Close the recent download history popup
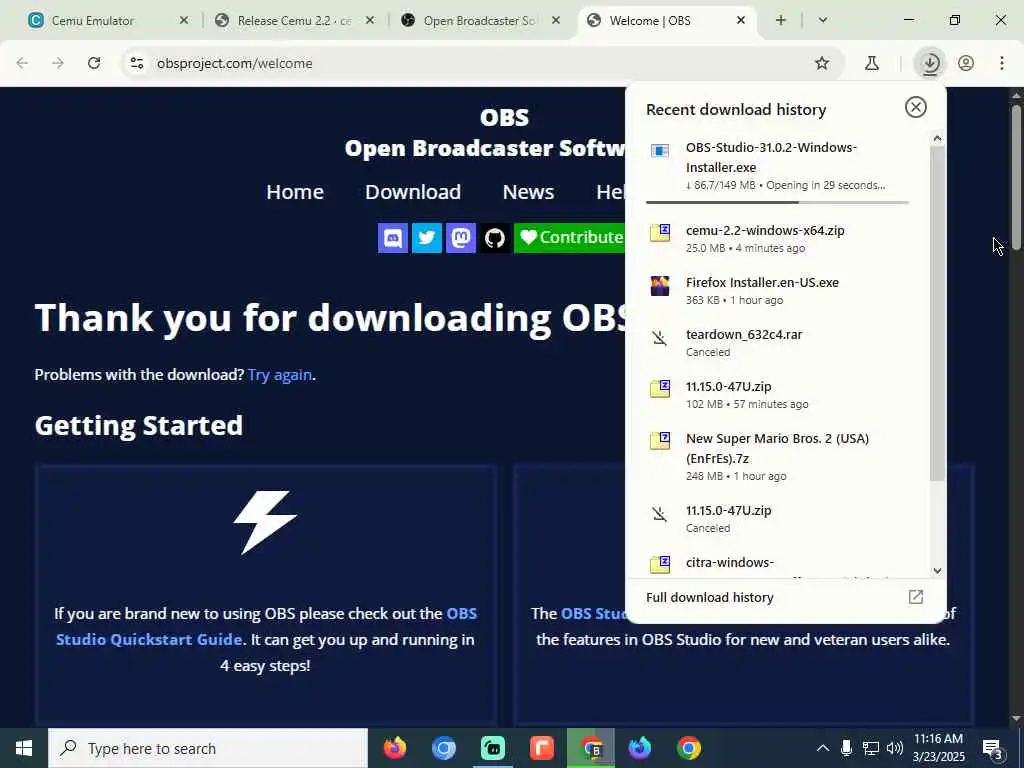The width and height of the screenshot is (1024, 768). click(x=916, y=107)
